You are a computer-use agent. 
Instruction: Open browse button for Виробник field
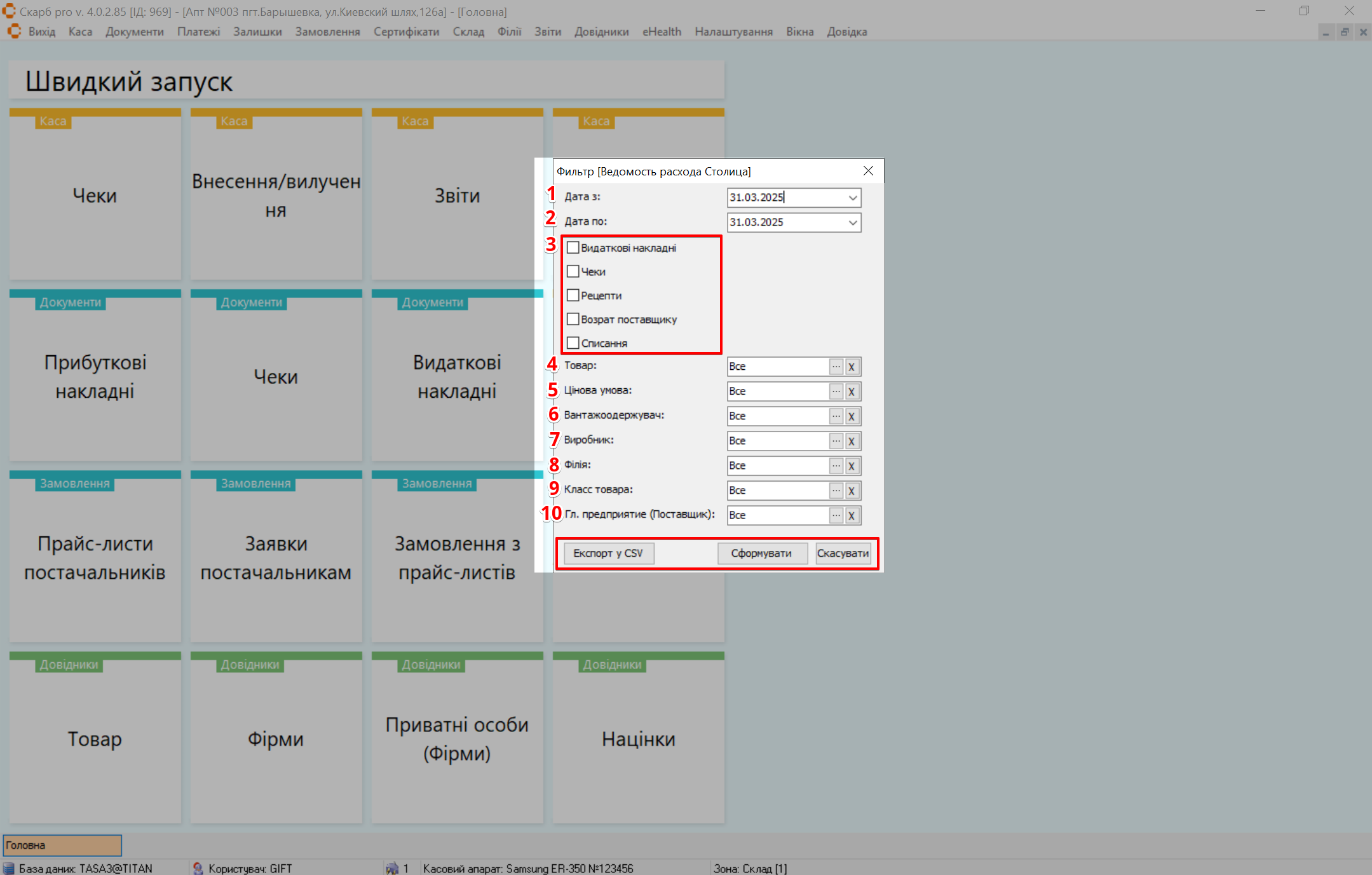(x=836, y=441)
